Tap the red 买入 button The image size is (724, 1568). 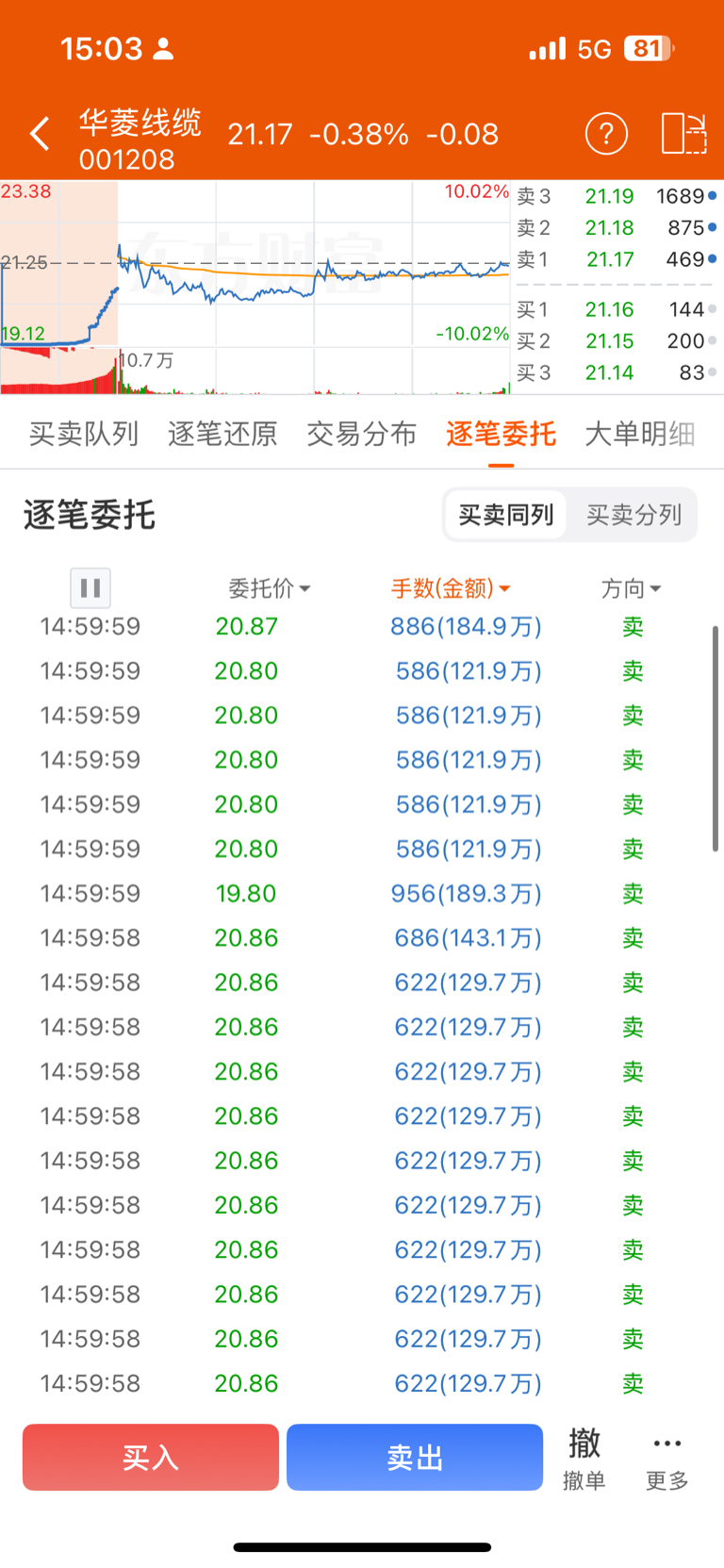tap(151, 1458)
